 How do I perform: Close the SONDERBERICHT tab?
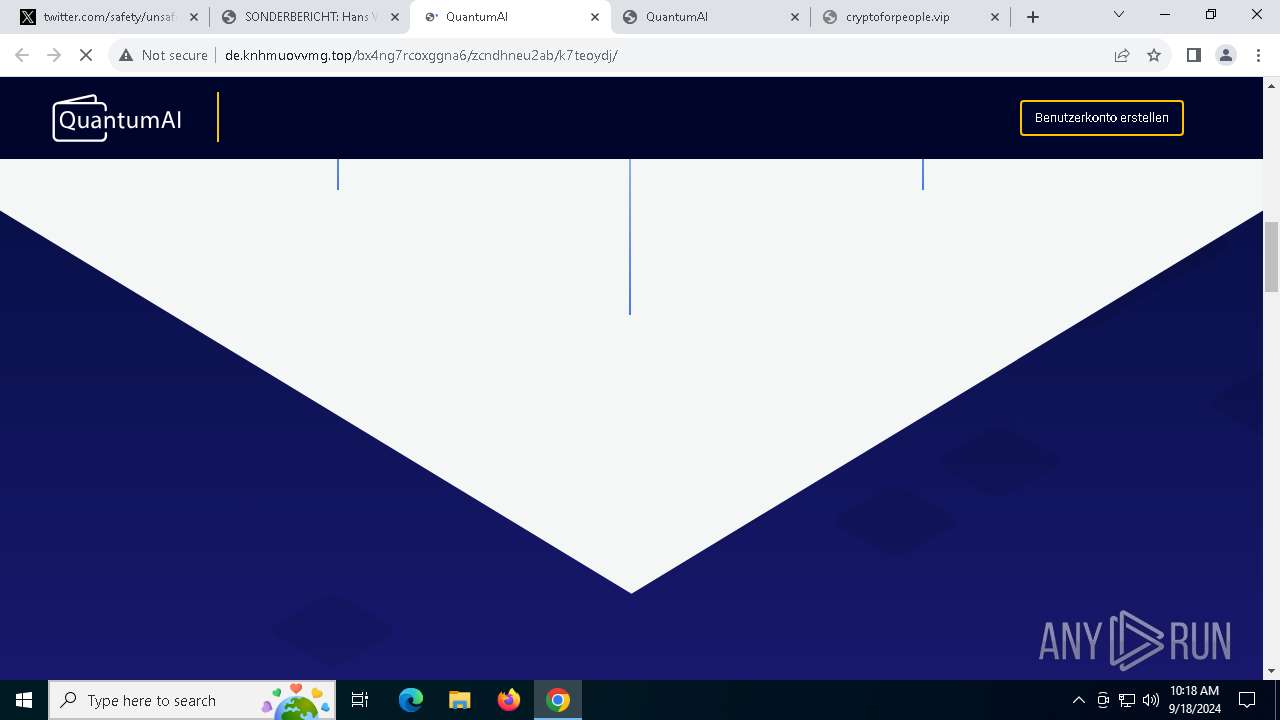pos(394,17)
